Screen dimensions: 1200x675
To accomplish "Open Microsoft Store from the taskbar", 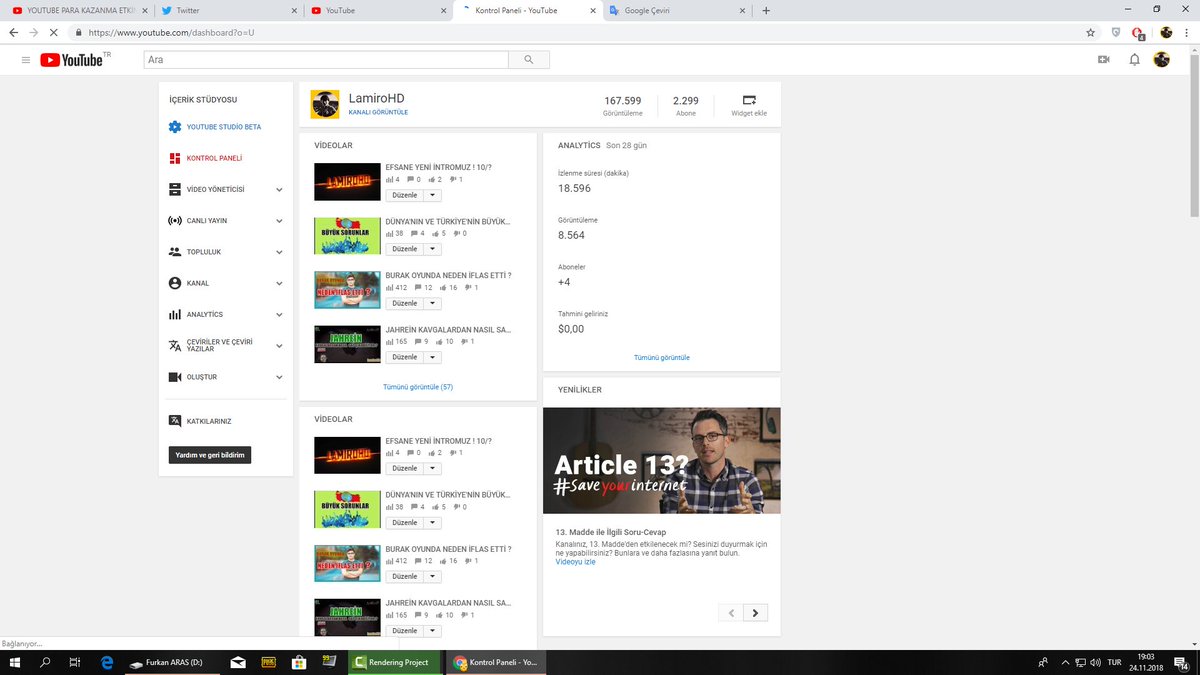I will (298, 662).
